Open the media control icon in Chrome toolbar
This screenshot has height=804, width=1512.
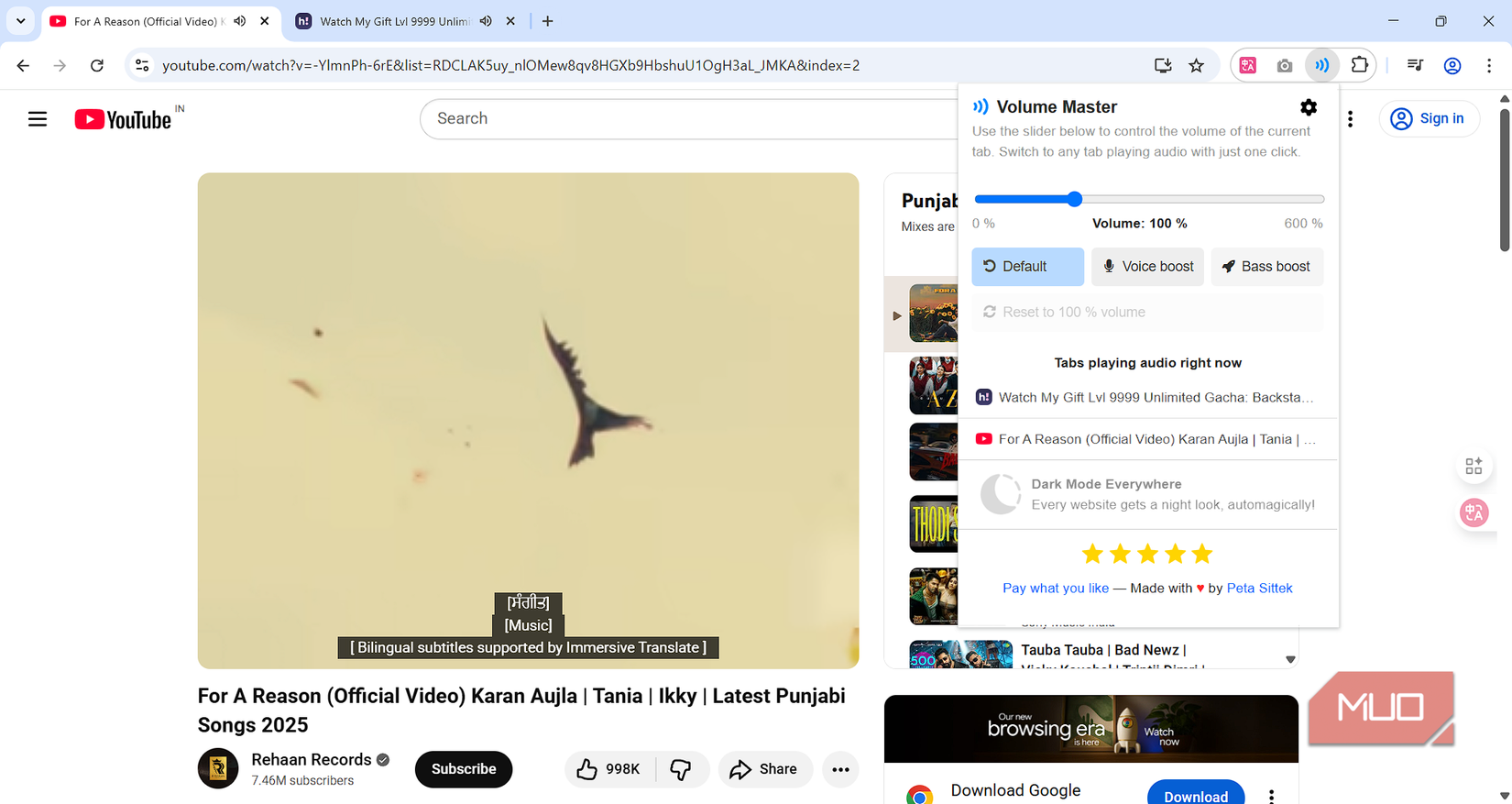click(1415, 65)
